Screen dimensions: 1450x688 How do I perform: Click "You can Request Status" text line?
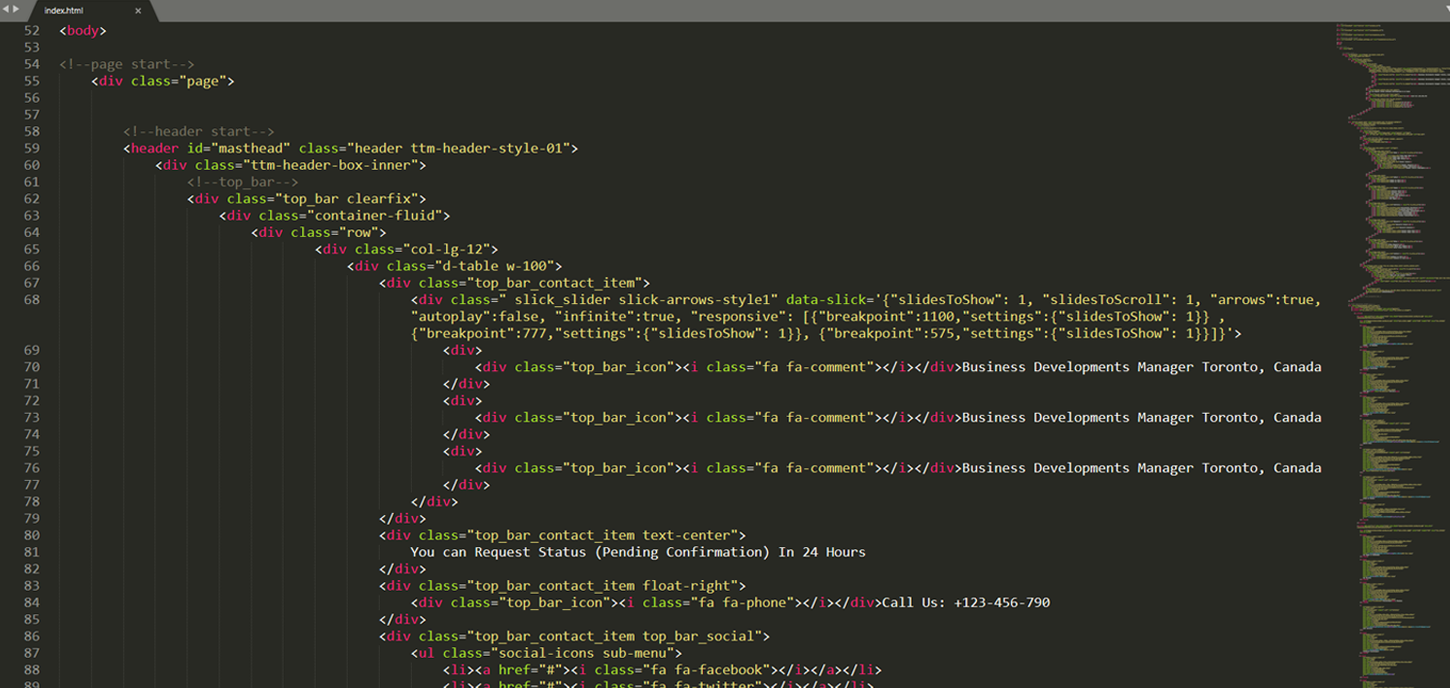pyautogui.click(x=638, y=552)
